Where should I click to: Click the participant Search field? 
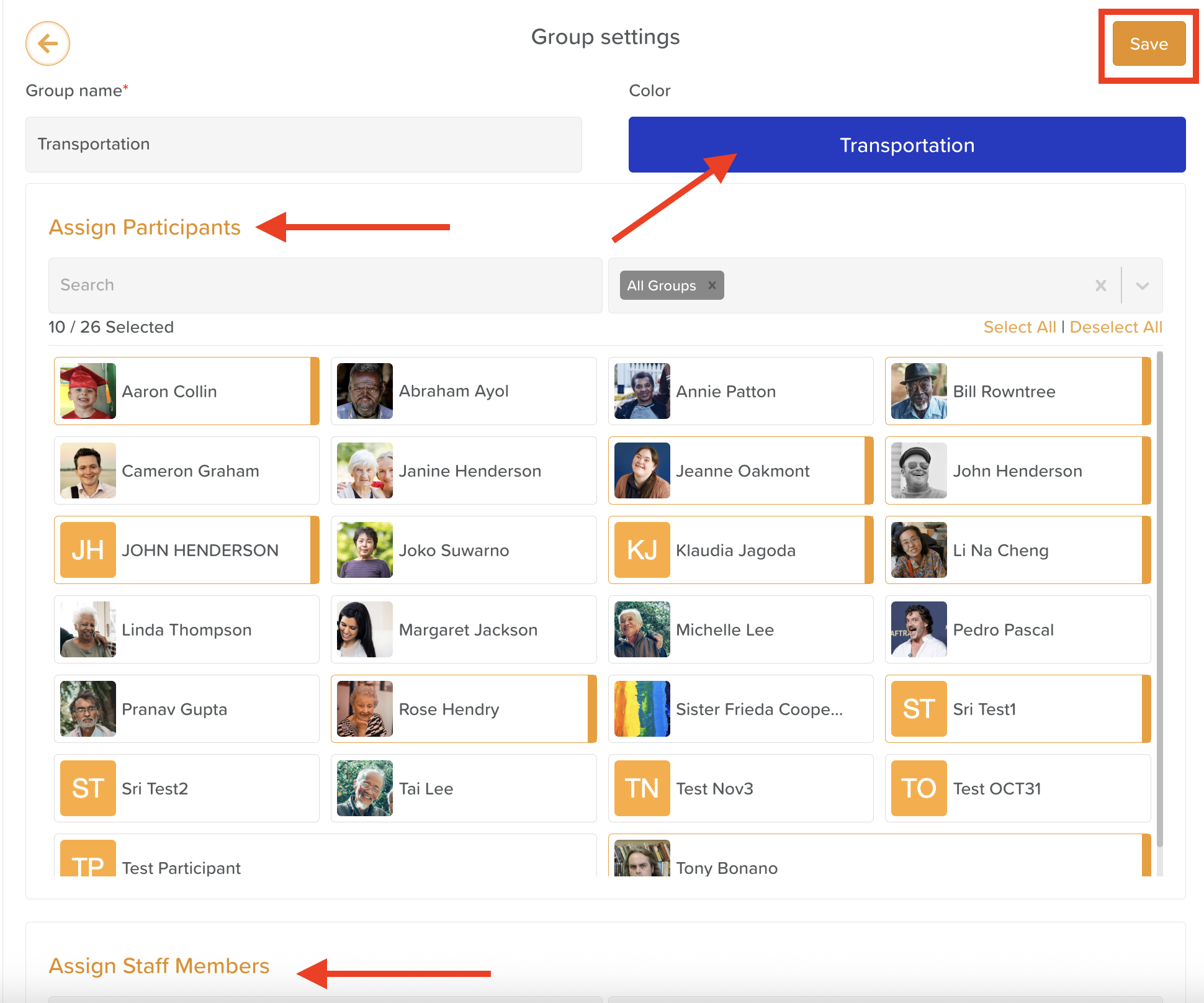(325, 286)
